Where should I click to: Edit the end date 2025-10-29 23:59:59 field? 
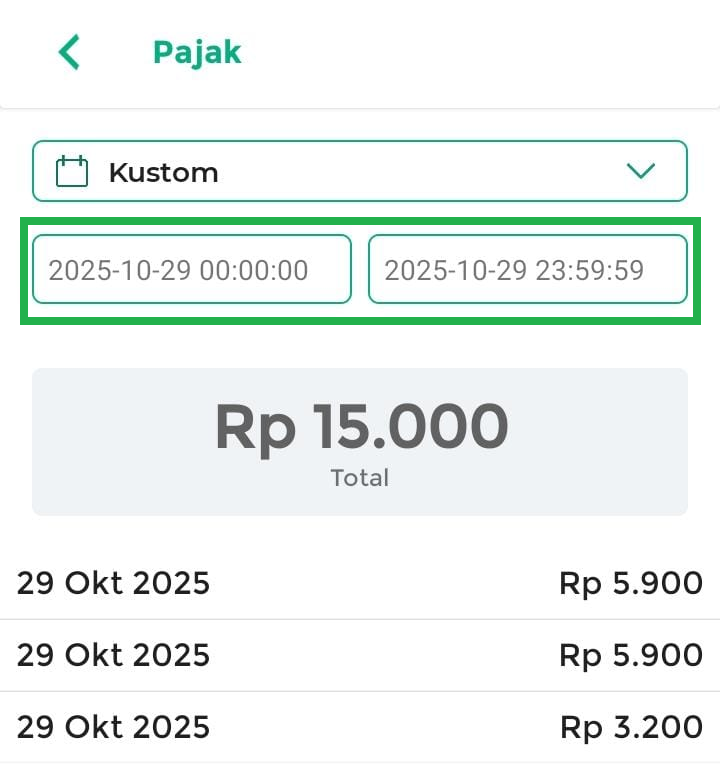[x=528, y=269]
